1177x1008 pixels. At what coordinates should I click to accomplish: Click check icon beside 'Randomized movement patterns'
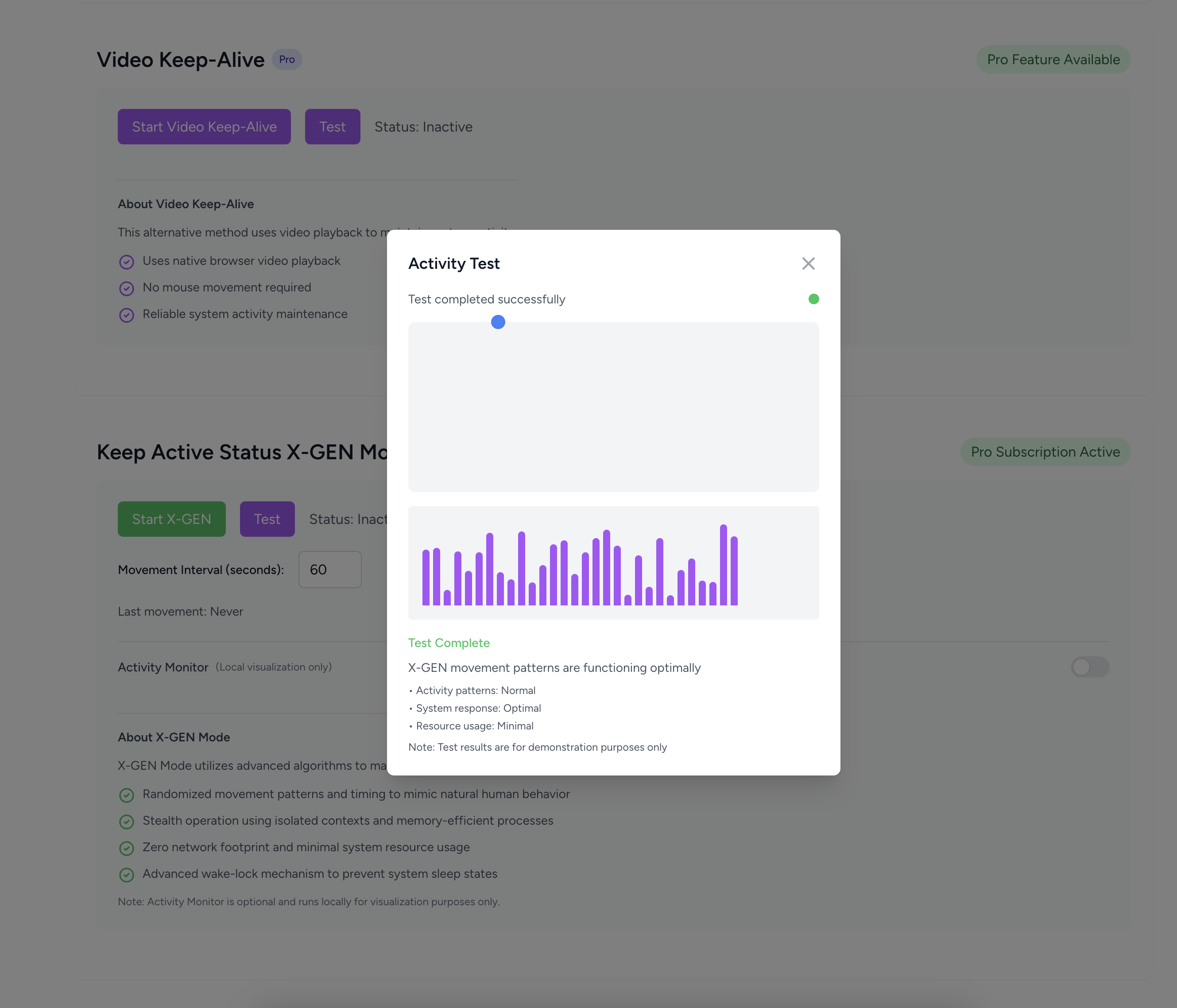127,795
